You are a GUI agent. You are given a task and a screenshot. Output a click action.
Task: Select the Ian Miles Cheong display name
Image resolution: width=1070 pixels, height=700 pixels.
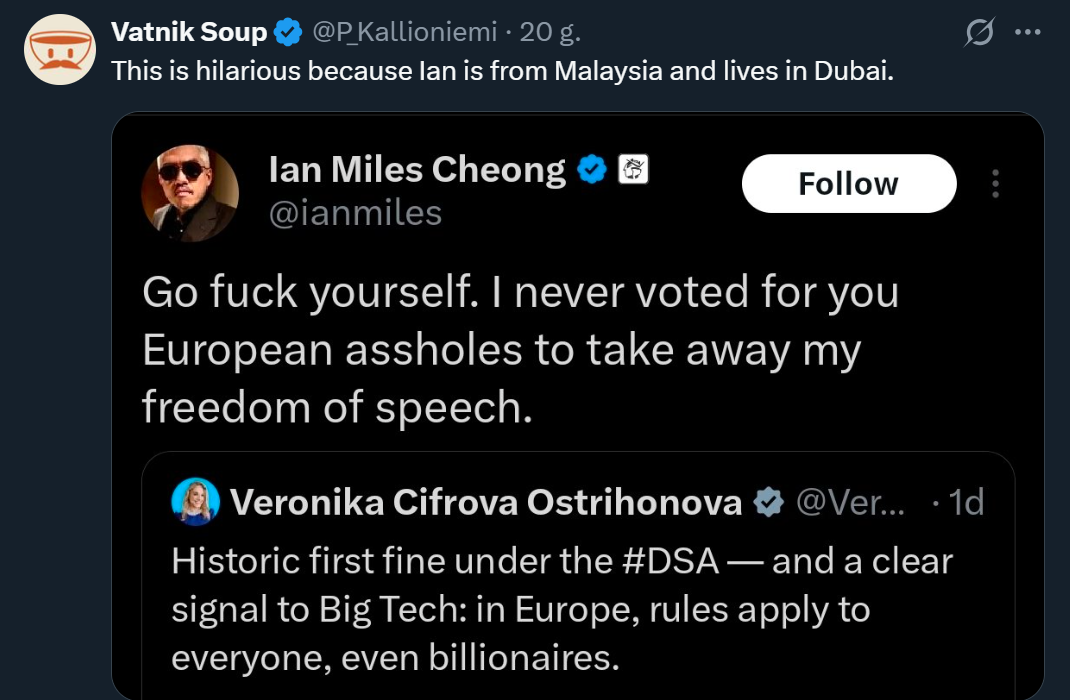coord(417,170)
